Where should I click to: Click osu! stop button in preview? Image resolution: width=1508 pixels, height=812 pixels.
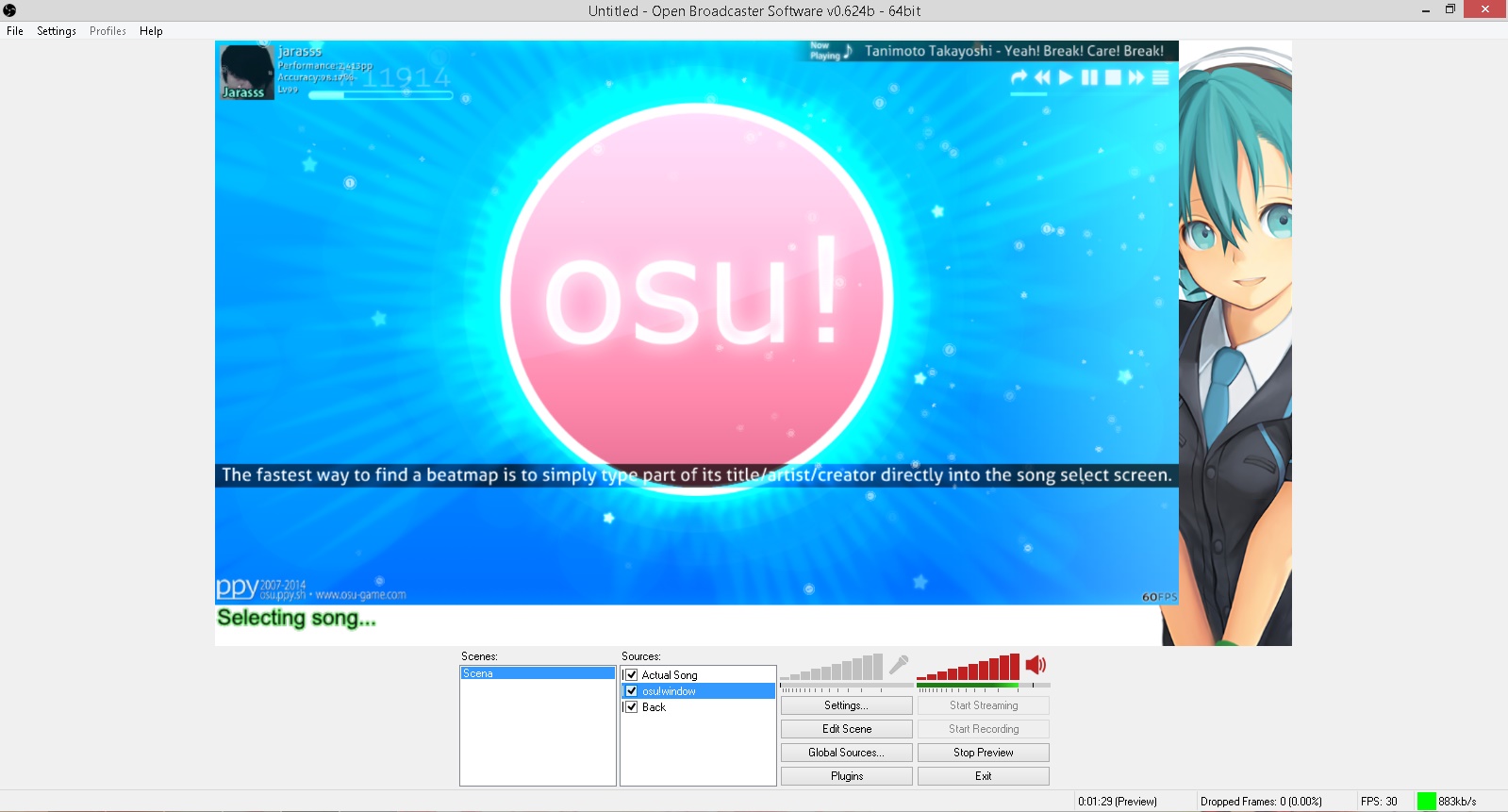click(x=1113, y=77)
